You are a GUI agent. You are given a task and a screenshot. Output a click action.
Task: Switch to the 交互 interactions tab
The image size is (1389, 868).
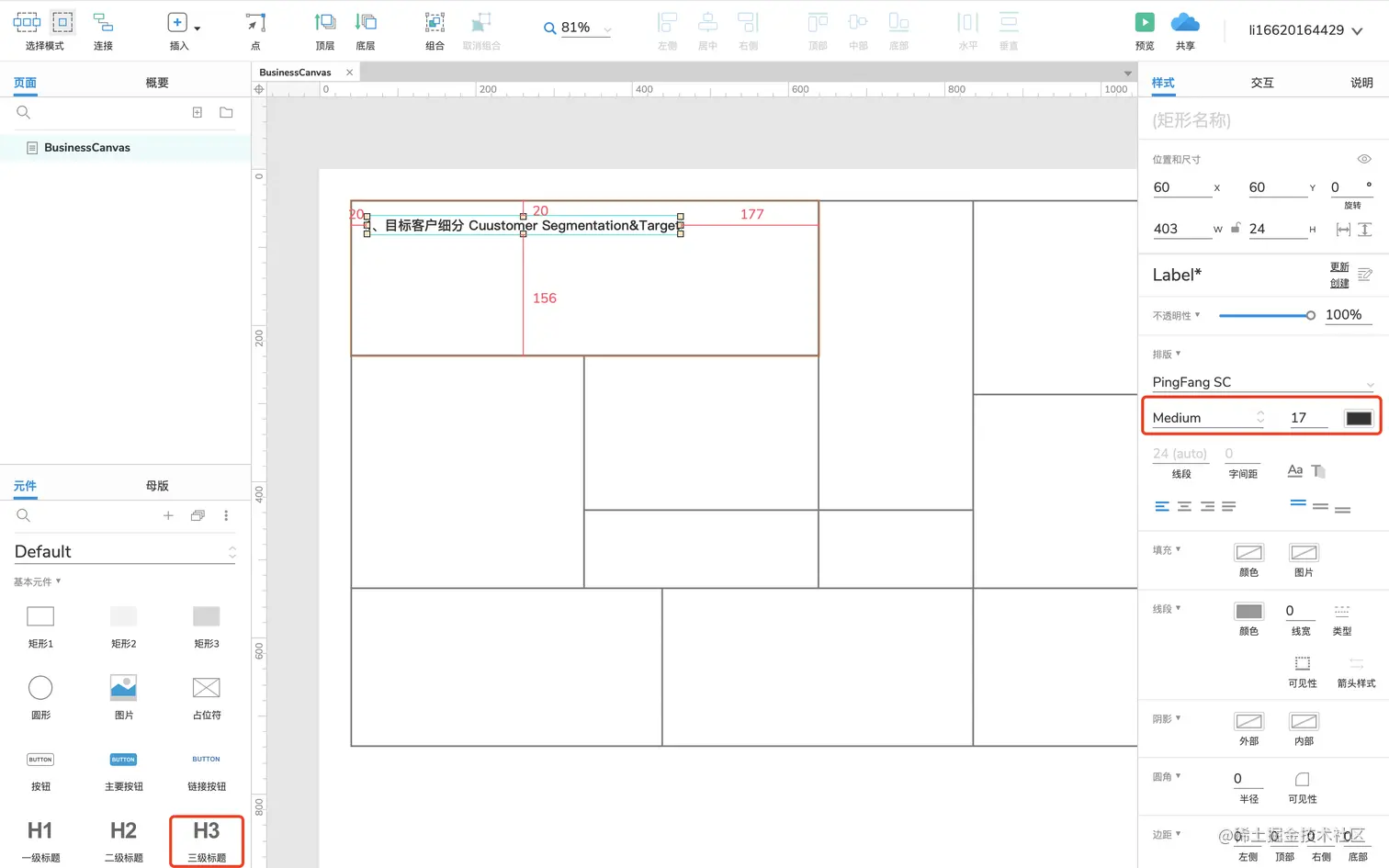1262,83
